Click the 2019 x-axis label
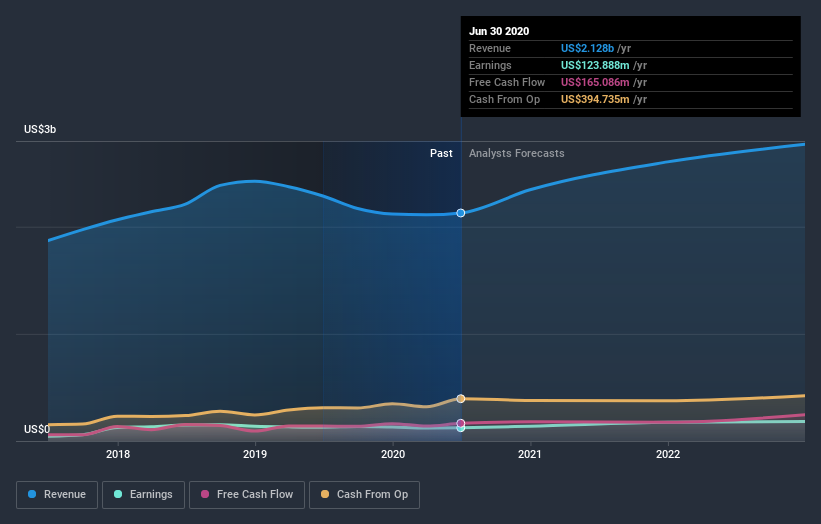Viewport: 821px width, 524px height. [255, 454]
